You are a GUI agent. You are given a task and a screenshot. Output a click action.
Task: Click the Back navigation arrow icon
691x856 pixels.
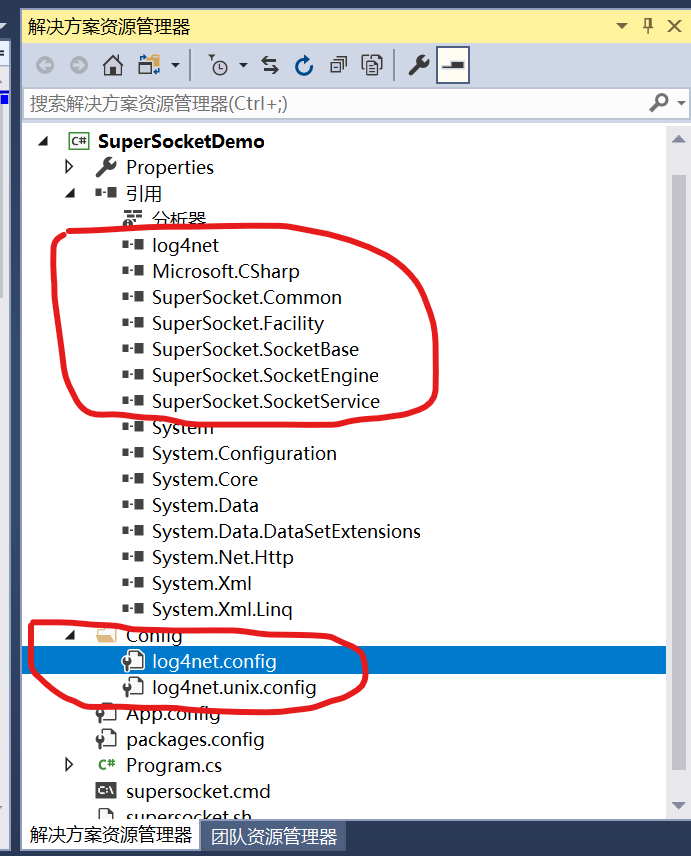[46, 64]
